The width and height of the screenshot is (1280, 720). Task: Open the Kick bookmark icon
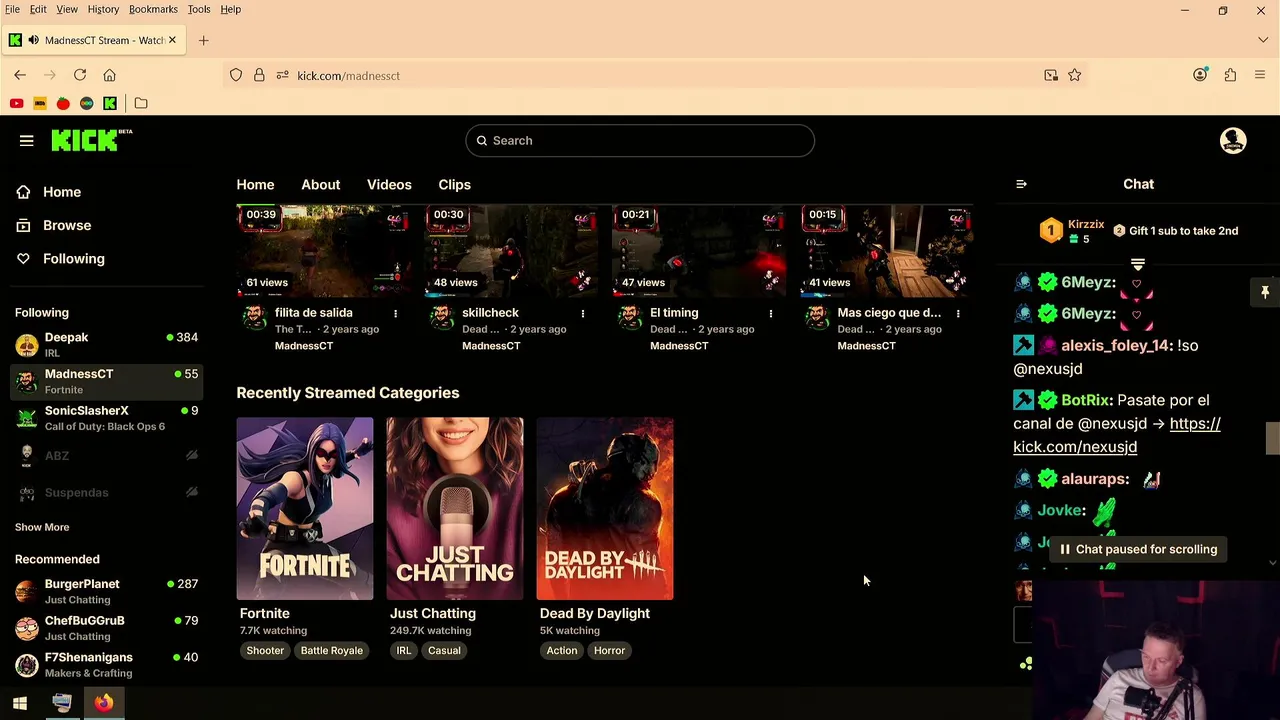coord(110,103)
